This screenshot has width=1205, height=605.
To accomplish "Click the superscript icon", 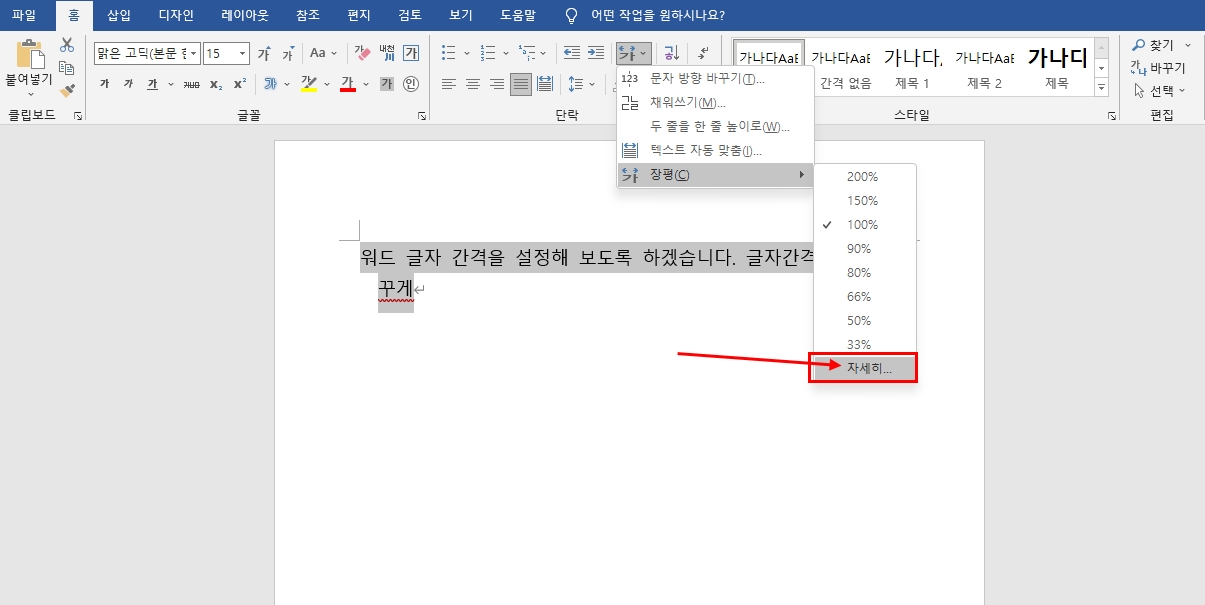I will (240, 84).
